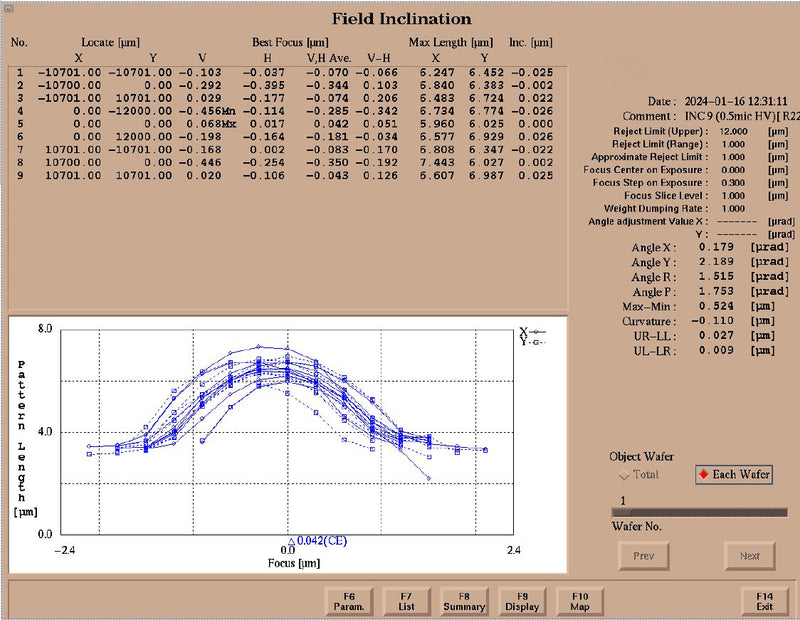Select the Each Wafer radio option
800x620 pixels.
(x=704, y=474)
